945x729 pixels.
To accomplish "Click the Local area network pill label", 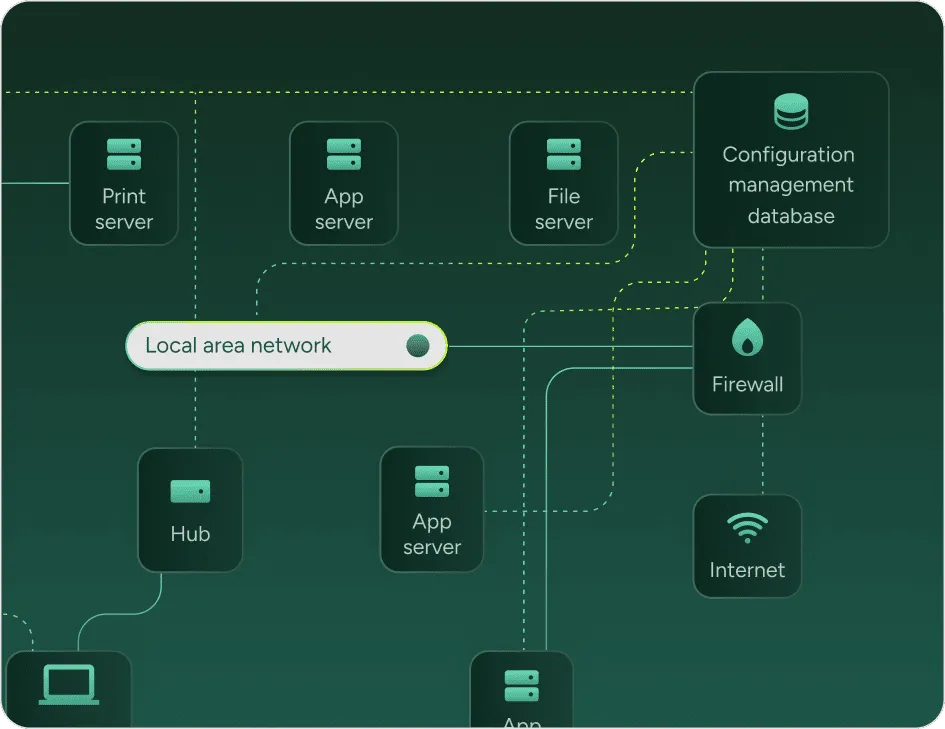I will (x=238, y=345).
